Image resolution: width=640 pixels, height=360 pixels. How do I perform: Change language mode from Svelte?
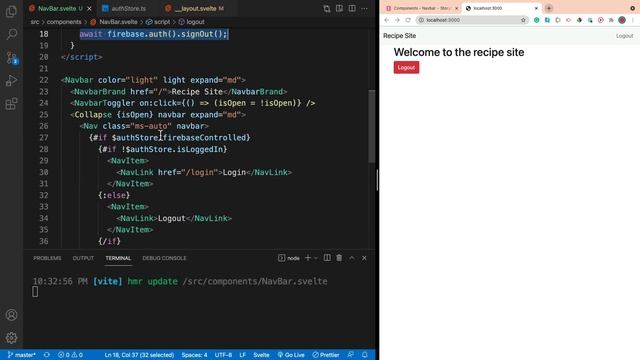261,355
